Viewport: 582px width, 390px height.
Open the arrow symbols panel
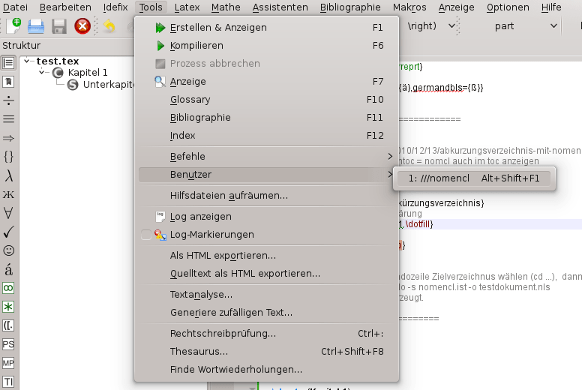8,138
